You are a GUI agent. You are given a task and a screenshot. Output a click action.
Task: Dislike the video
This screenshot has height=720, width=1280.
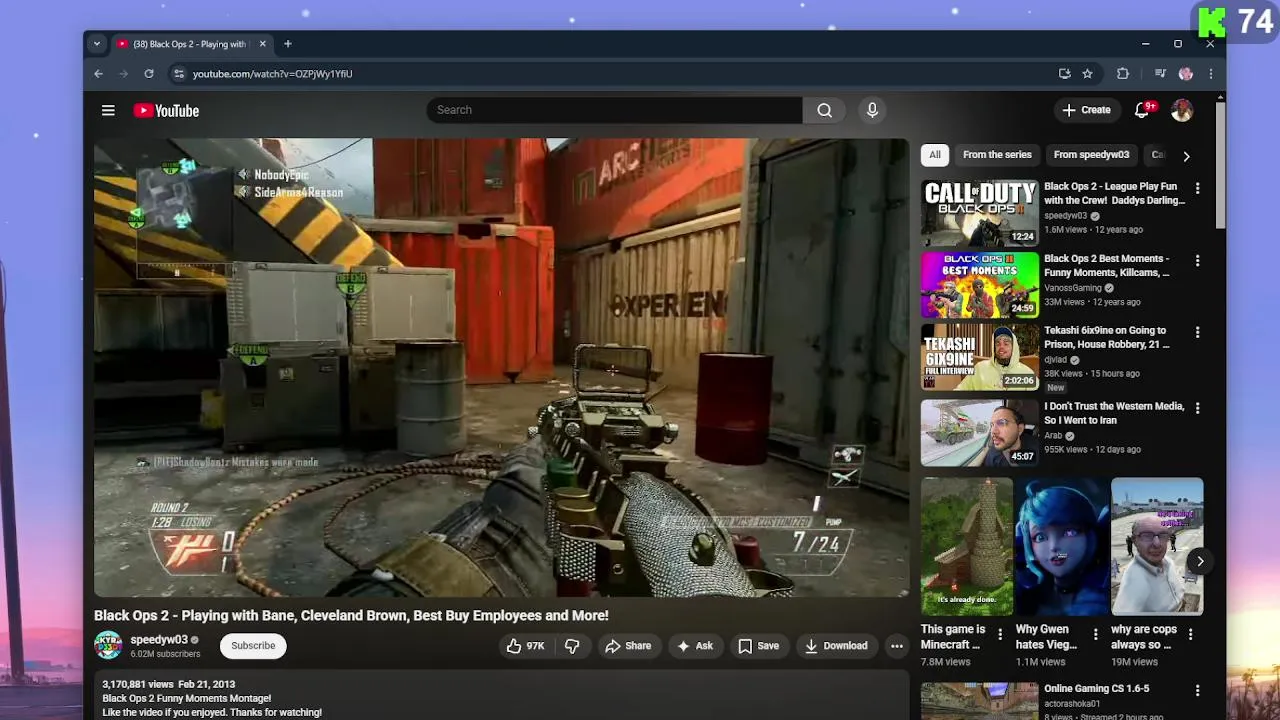[572, 646]
